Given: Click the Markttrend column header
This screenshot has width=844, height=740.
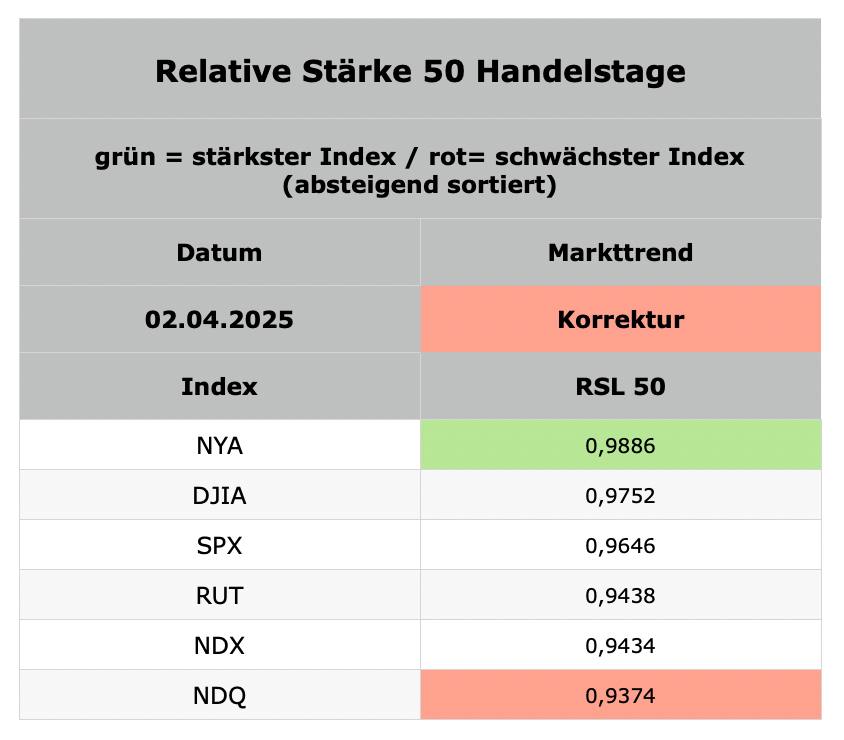Looking at the screenshot, I should click(620, 252).
